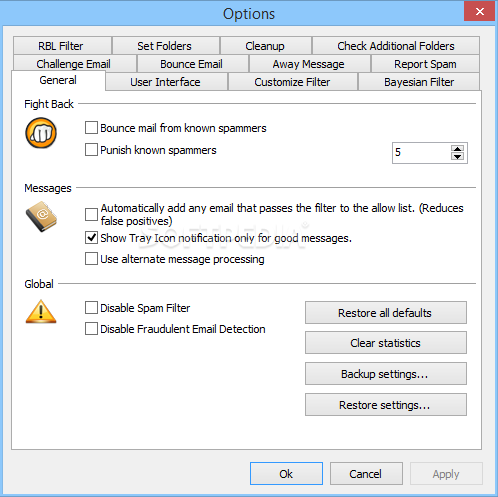The image size is (498, 497).
Task: Switch to the Set Folders tab
Action: pos(166,46)
